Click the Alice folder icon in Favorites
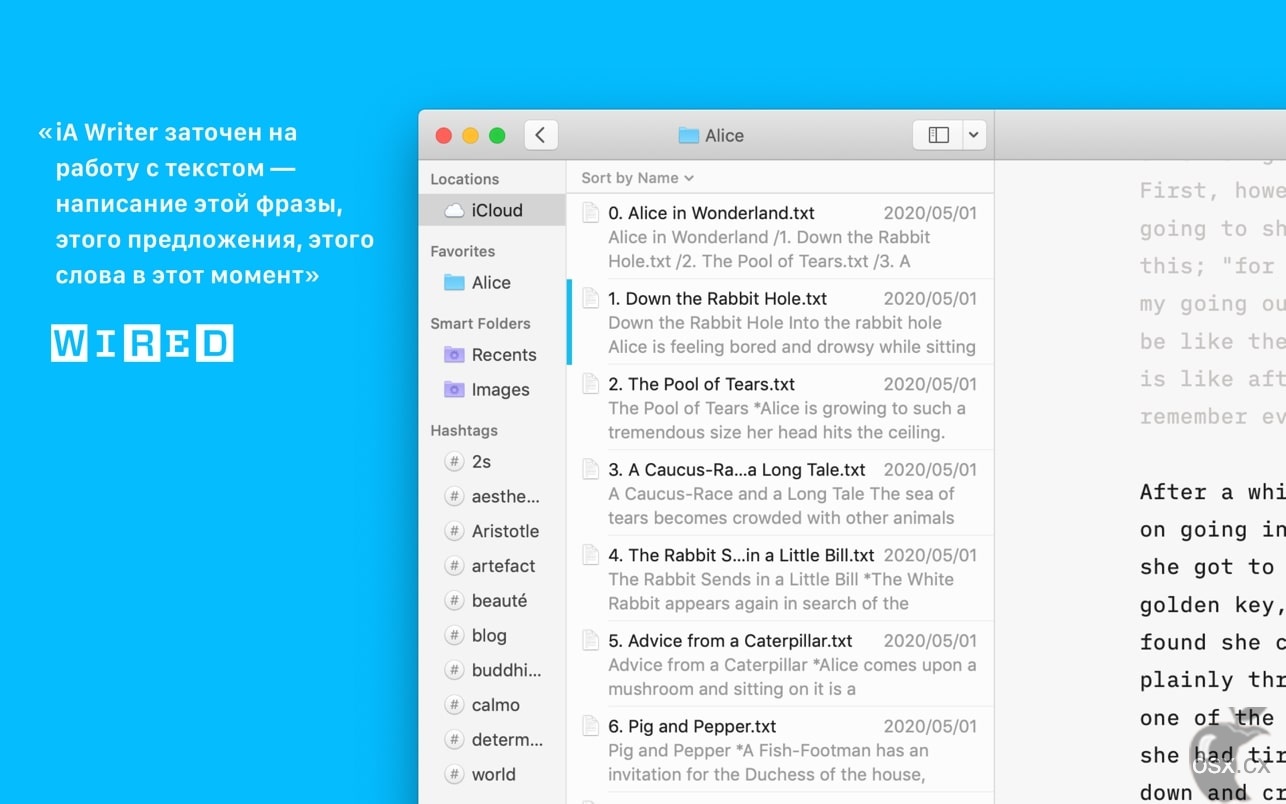 454,283
